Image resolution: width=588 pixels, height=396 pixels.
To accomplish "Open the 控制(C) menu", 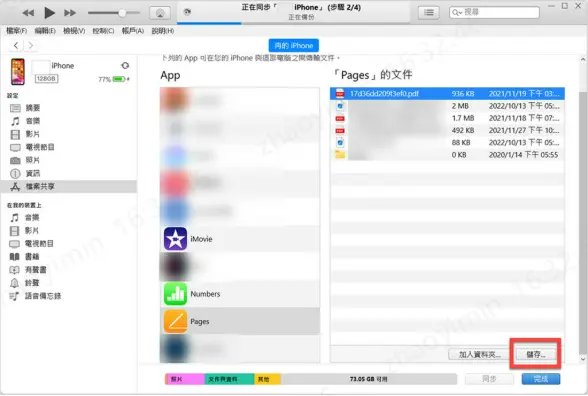I will coord(103,31).
